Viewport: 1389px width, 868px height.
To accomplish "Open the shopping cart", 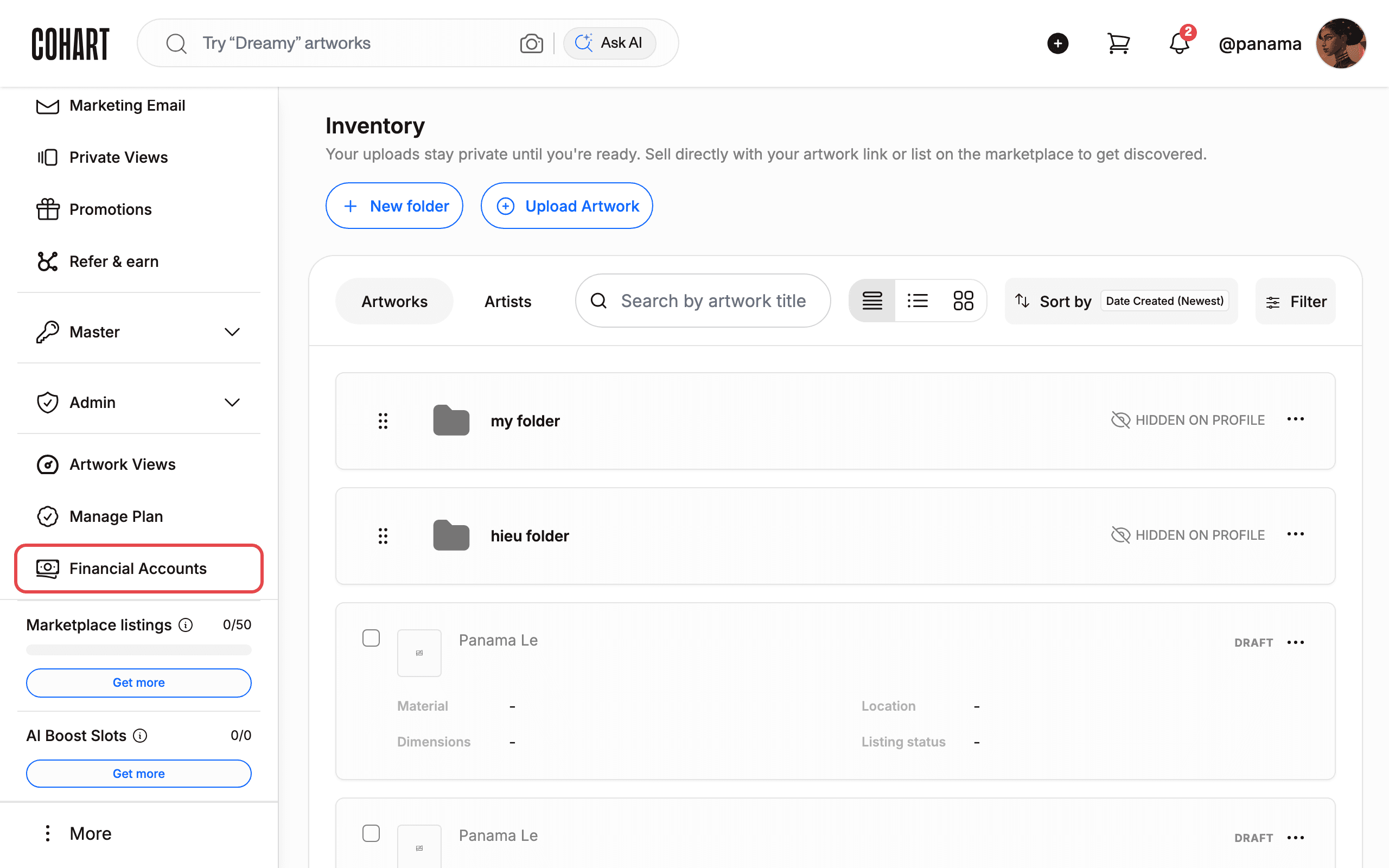I will click(x=1118, y=43).
